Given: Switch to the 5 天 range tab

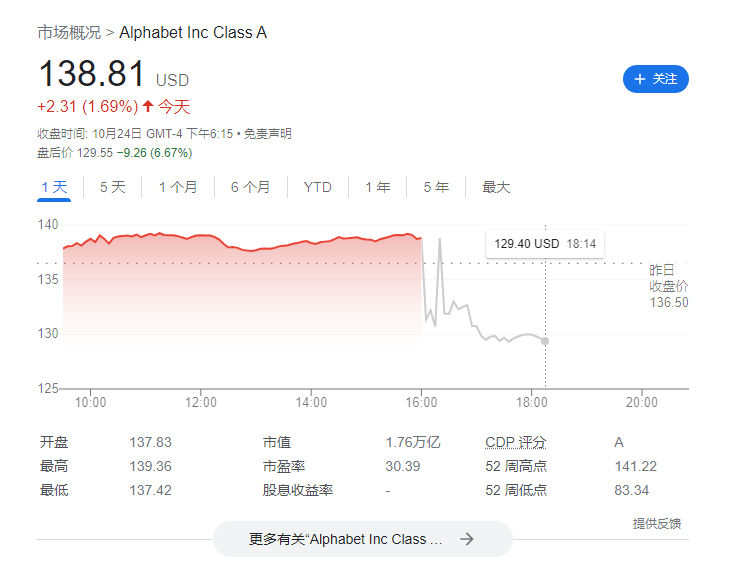Looking at the screenshot, I should point(113,187).
